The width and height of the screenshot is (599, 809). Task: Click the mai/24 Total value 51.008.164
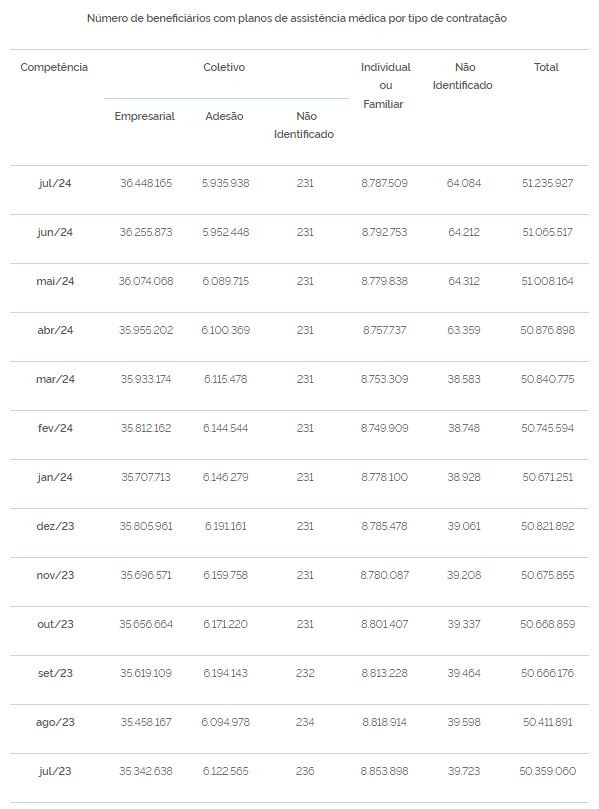pos(547,281)
